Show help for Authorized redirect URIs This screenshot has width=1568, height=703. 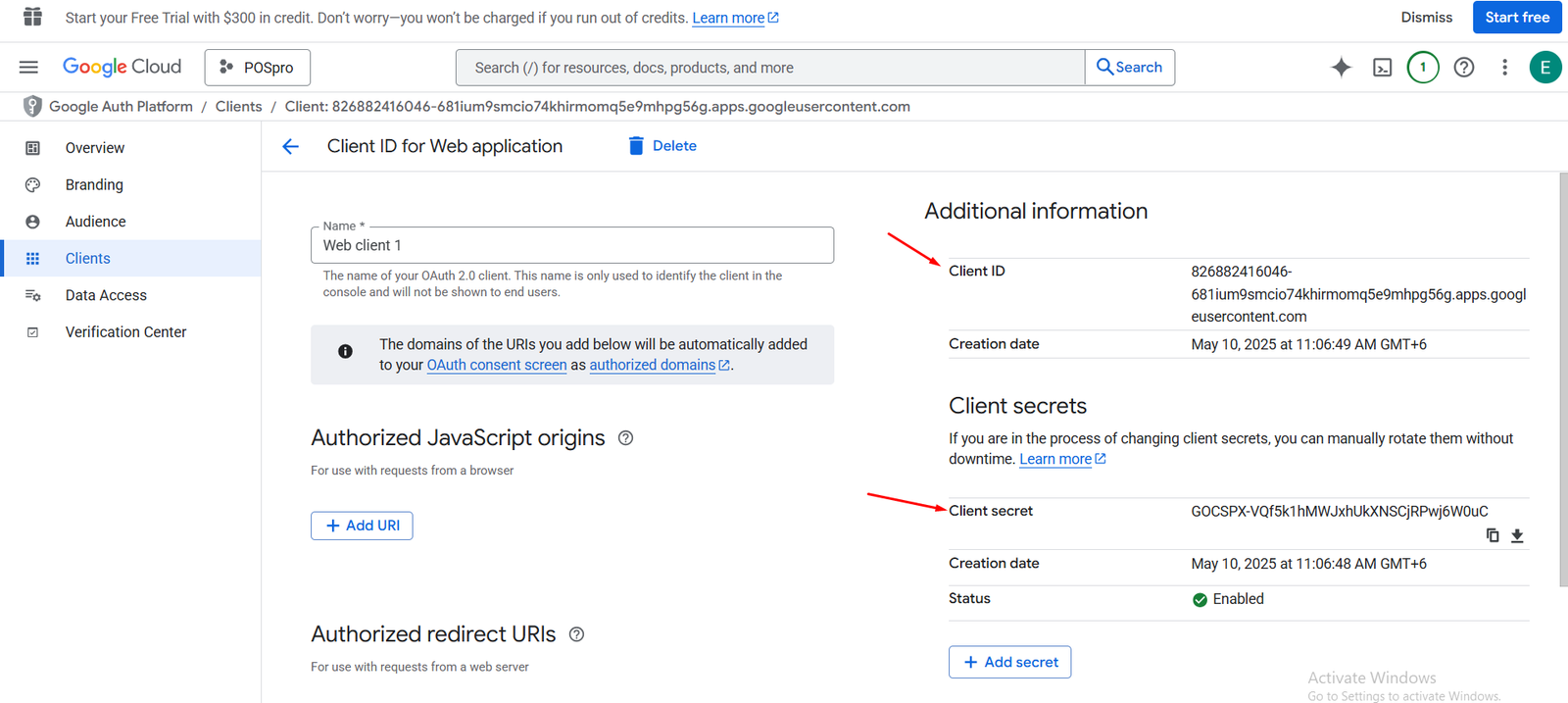click(576, 634)
